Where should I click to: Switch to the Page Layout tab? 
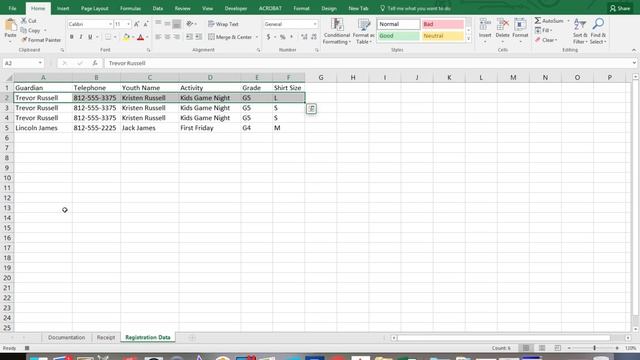pos(94,8)
